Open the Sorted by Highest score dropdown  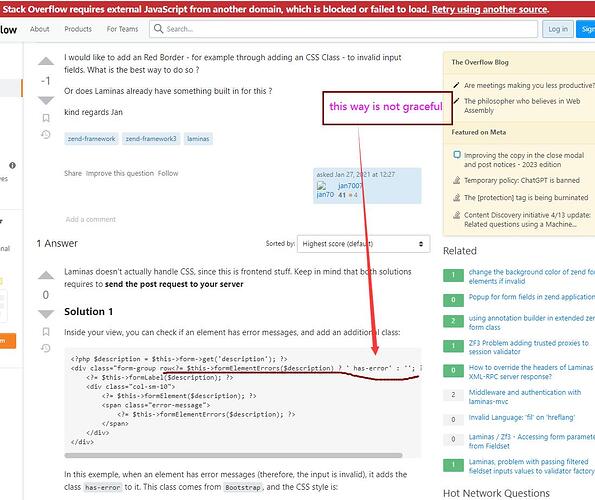point(364,244)
